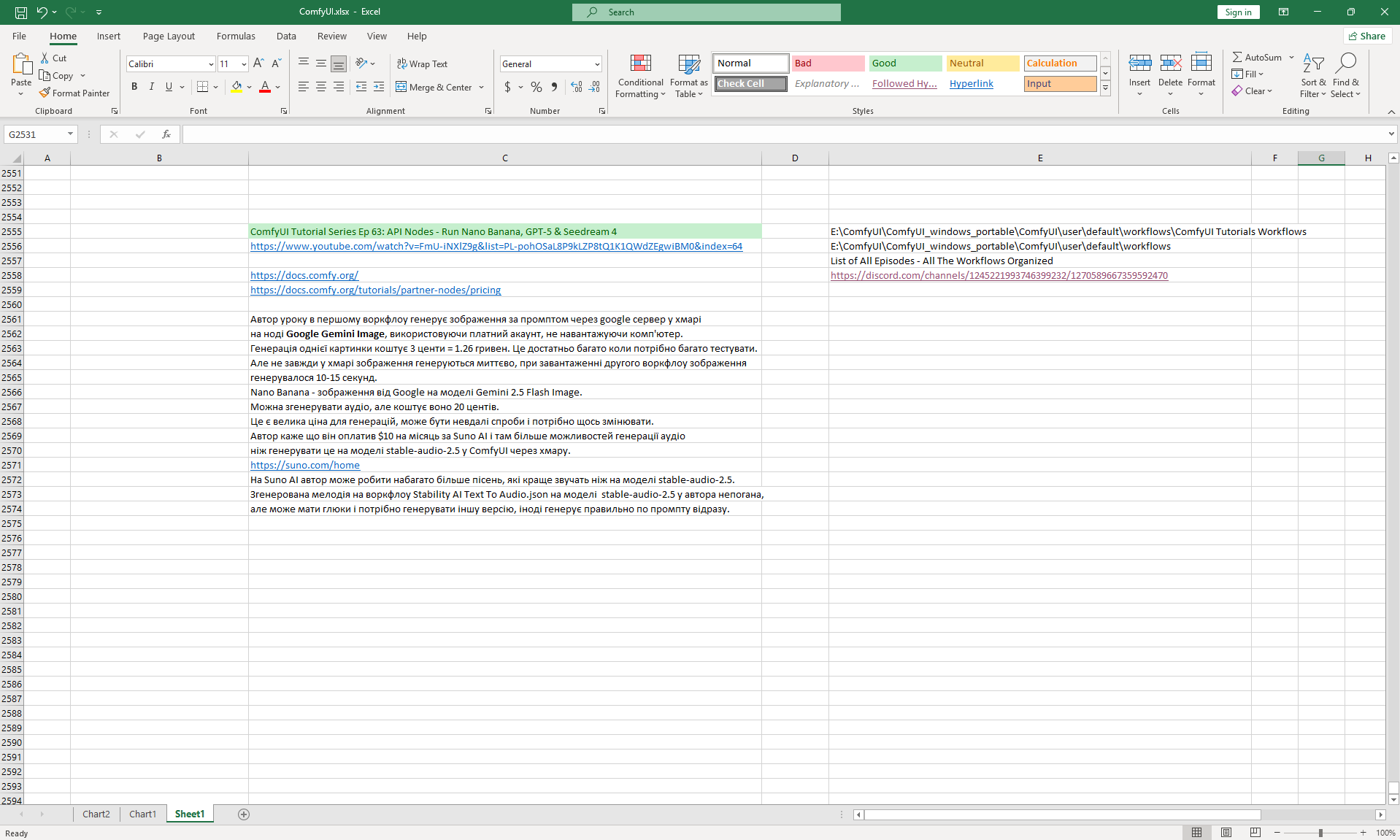
Task: Open Conditional Formatting menu
Action: click(x=640, y=76)
